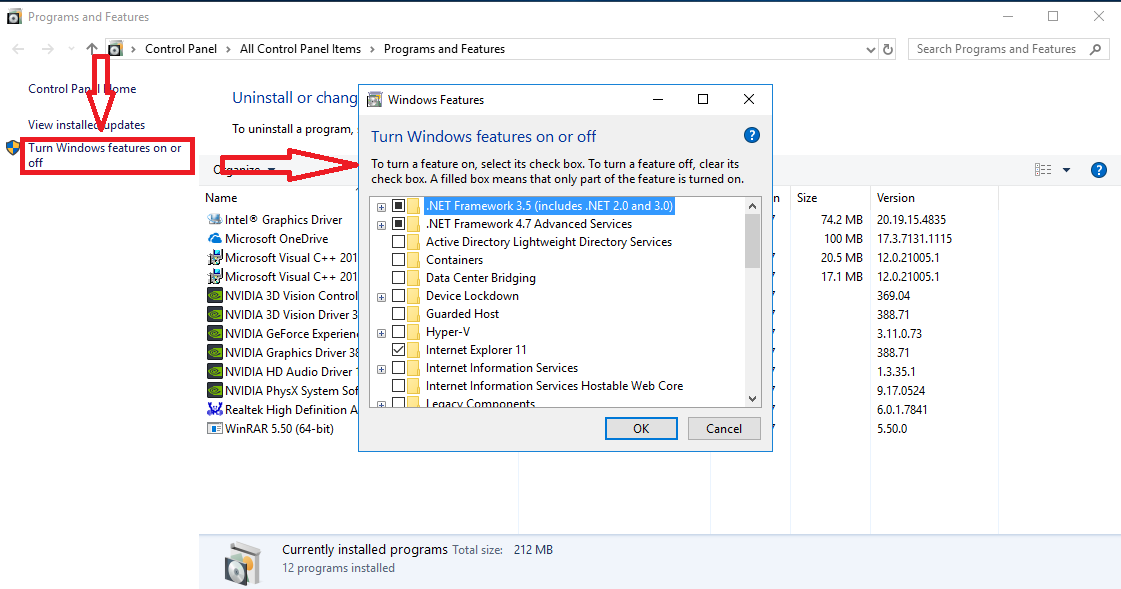Screen dimensions: 1121x589
Task: Enable the Device Lockdown checkbox
Action: point(399,296)
